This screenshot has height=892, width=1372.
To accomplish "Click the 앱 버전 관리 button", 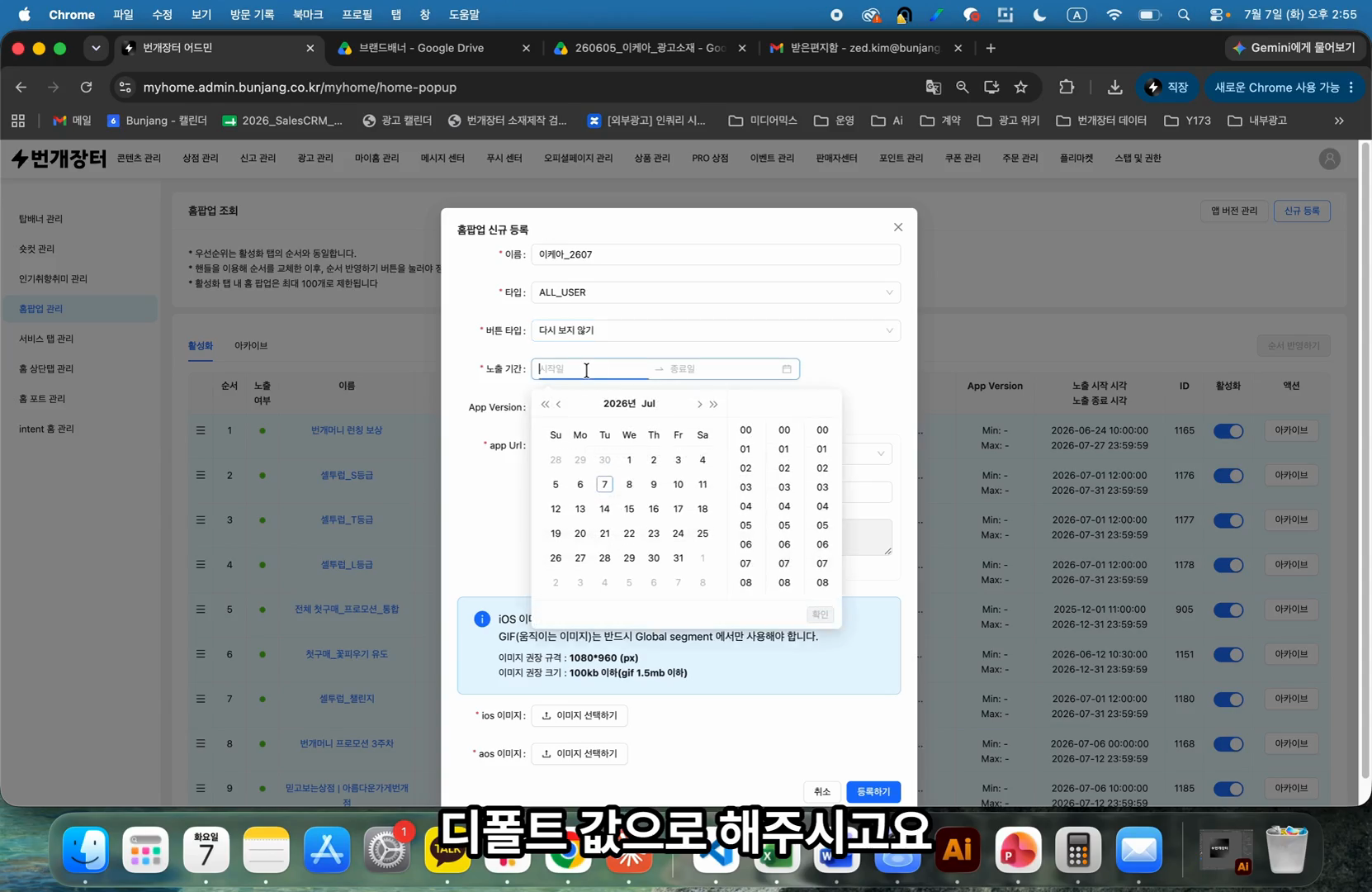I will click(x=1234, y=211).
